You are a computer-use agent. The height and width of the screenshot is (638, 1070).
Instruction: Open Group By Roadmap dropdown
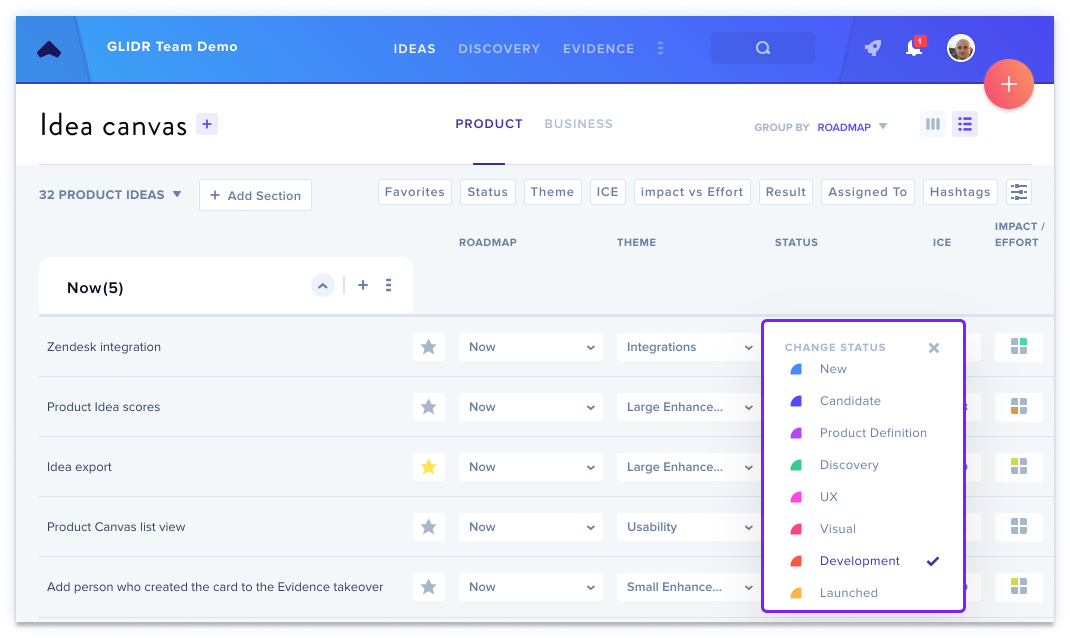pos(852,127)
